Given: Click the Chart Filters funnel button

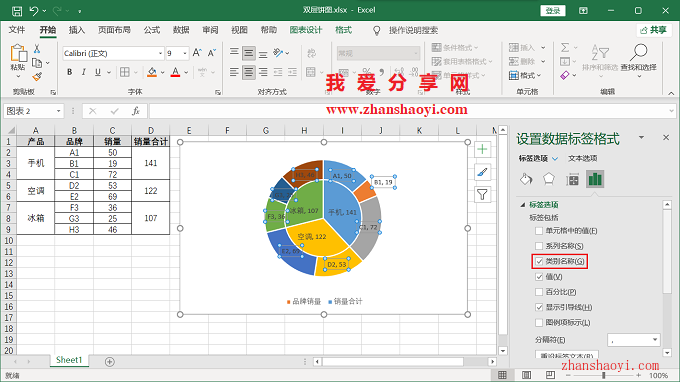Looking at the screenshot, I should 482,195.
